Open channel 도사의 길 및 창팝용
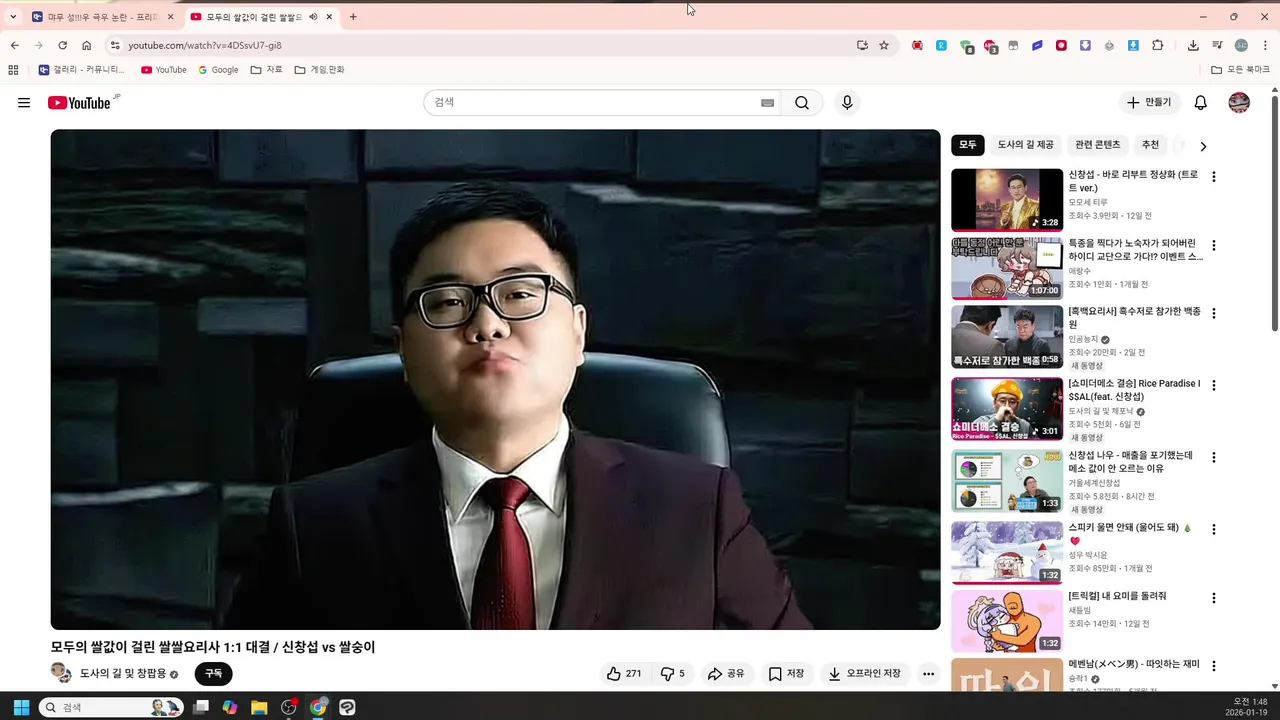 (123, 674)
